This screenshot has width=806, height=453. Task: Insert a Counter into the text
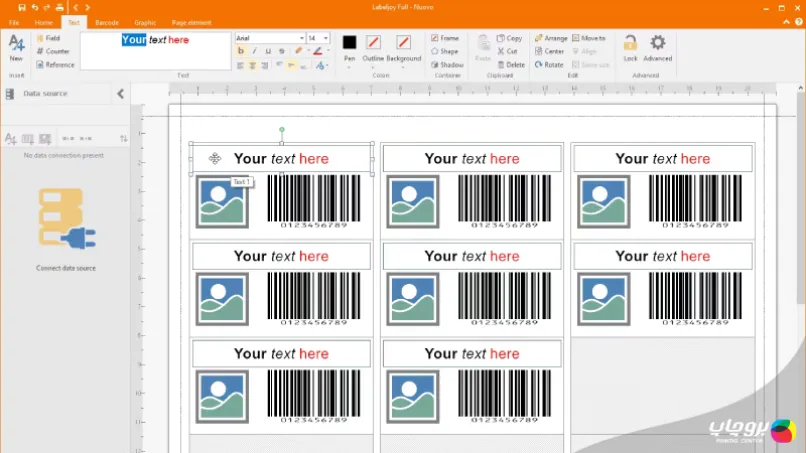click(53, 51)
